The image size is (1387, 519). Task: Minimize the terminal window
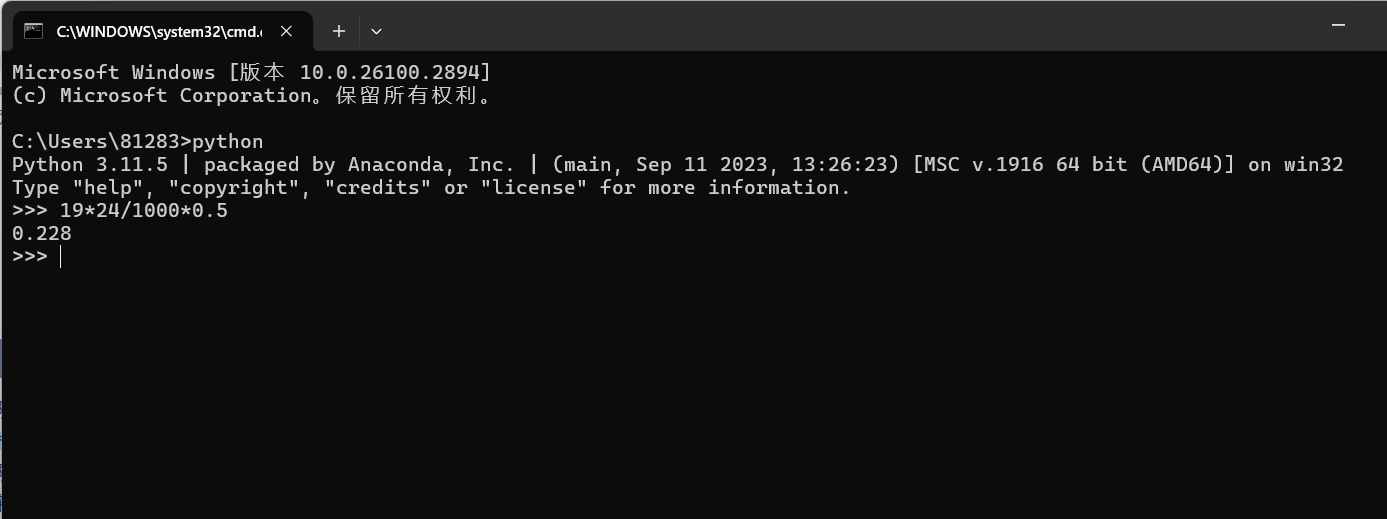coord(1338,25)
